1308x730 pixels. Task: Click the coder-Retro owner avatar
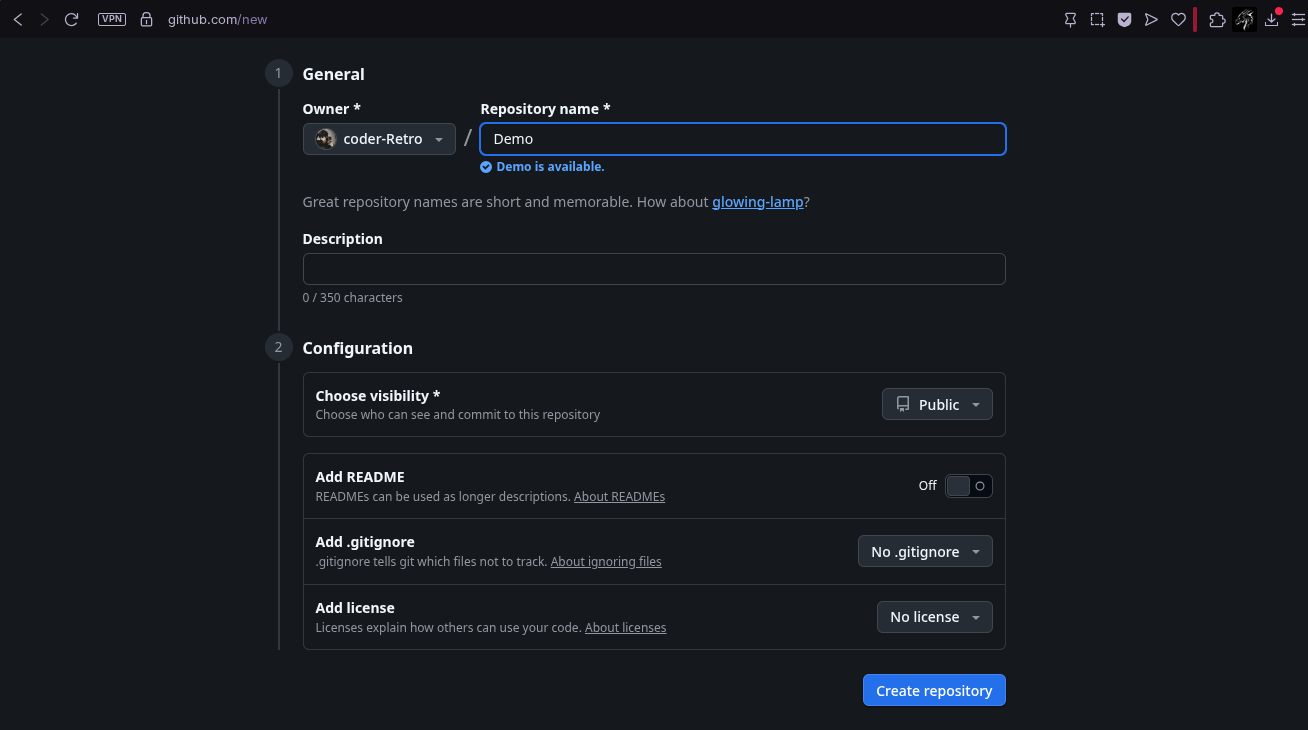326,139
